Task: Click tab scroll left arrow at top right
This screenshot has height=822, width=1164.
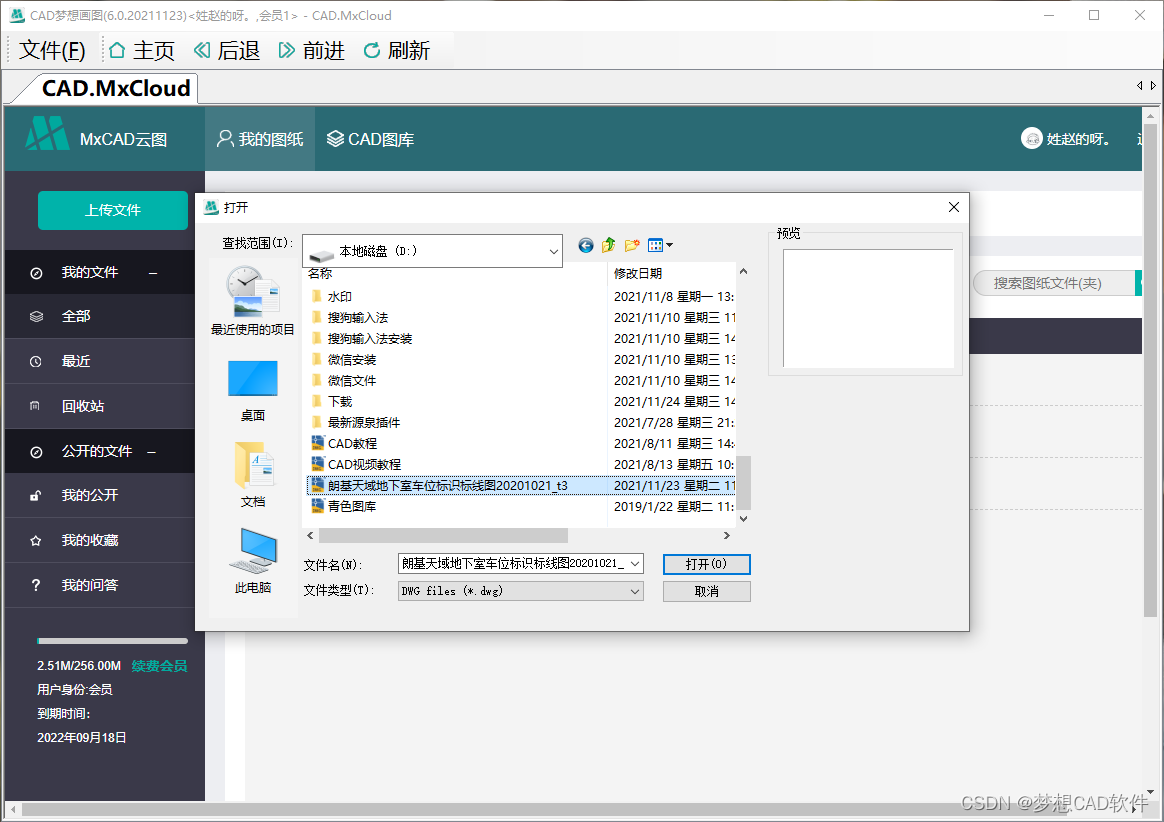Action: pyautogui.click(x=1140, y=85)
